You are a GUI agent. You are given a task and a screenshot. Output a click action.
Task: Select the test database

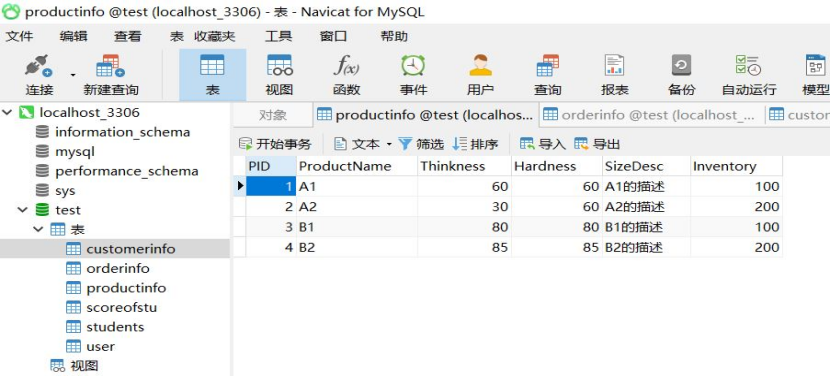68,210
